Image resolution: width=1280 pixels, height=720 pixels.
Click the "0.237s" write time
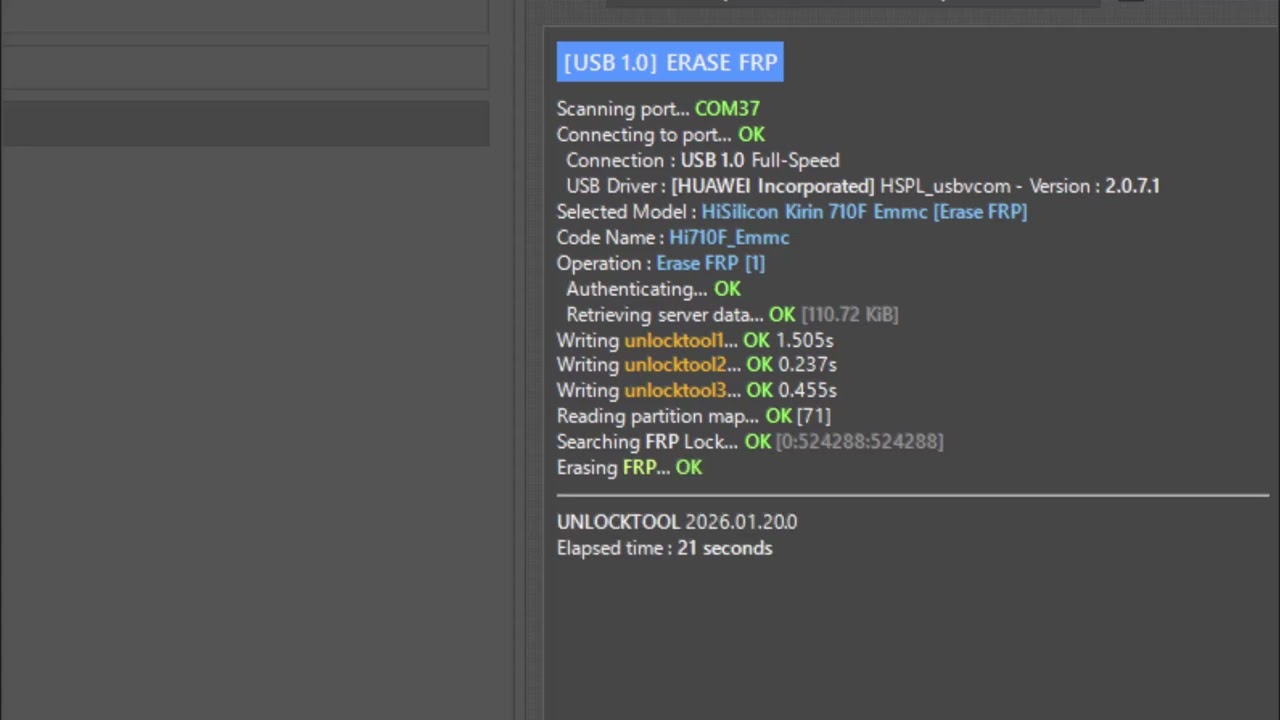pos(808,365)
